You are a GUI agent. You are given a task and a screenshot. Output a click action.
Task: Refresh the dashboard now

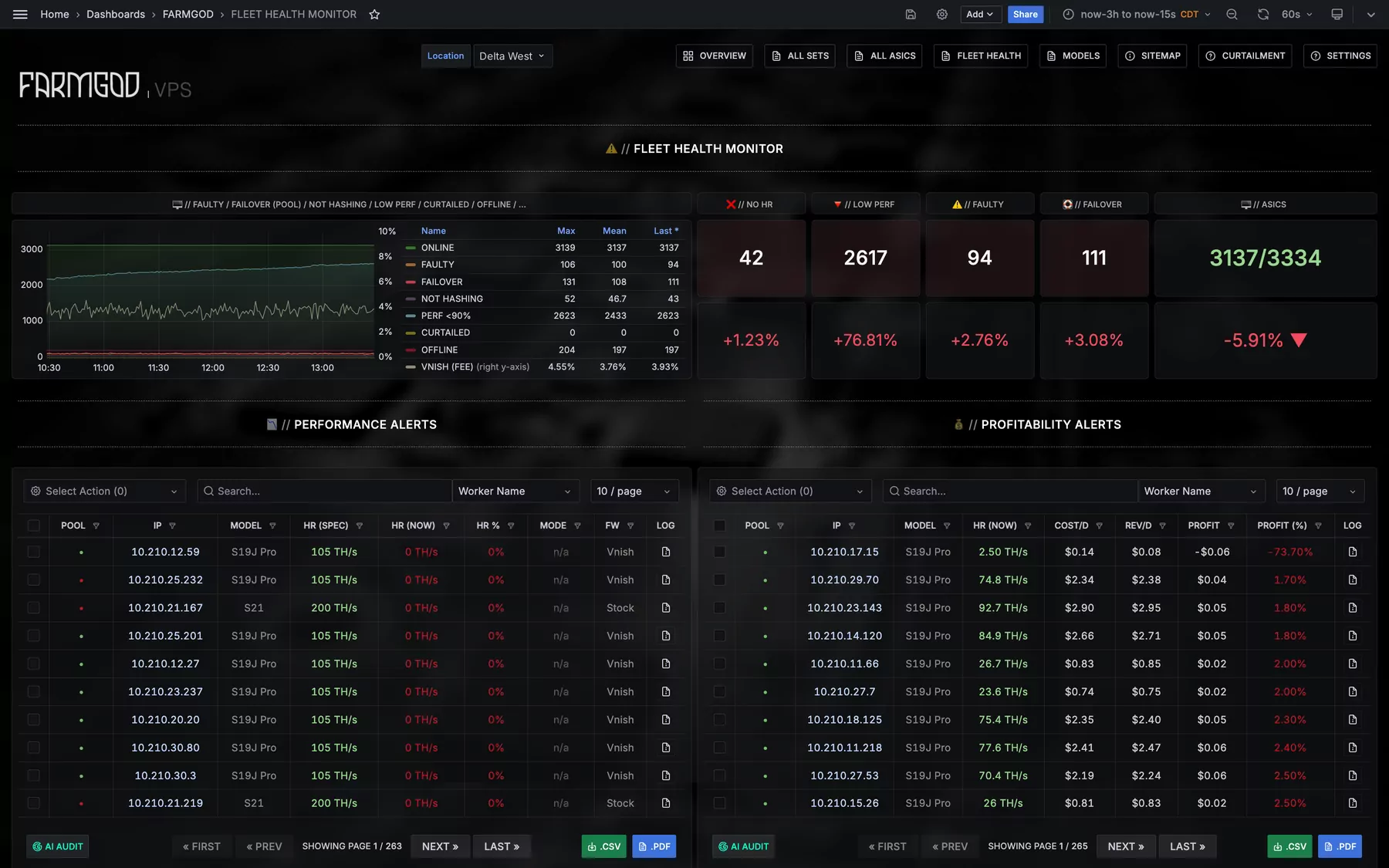(x=1263, y=14)
